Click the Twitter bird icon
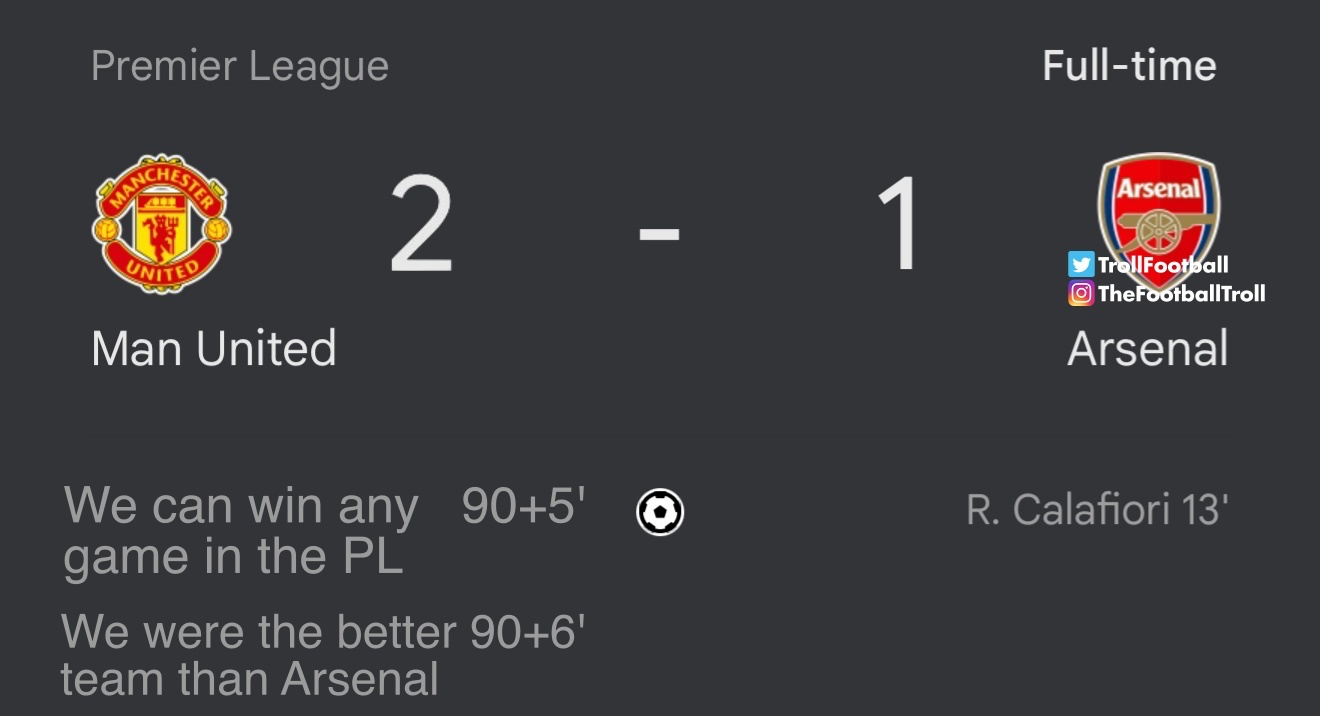 pos(1081,264)
